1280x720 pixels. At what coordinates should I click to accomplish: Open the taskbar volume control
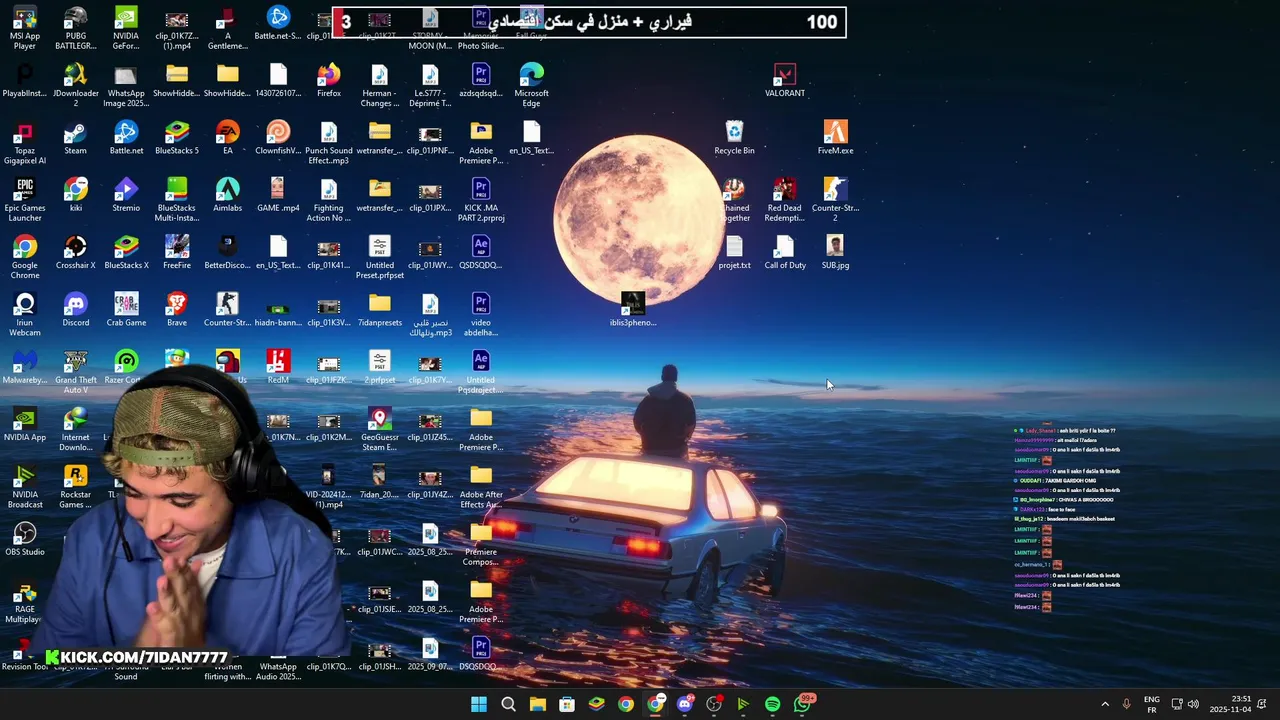[1193, 704]
